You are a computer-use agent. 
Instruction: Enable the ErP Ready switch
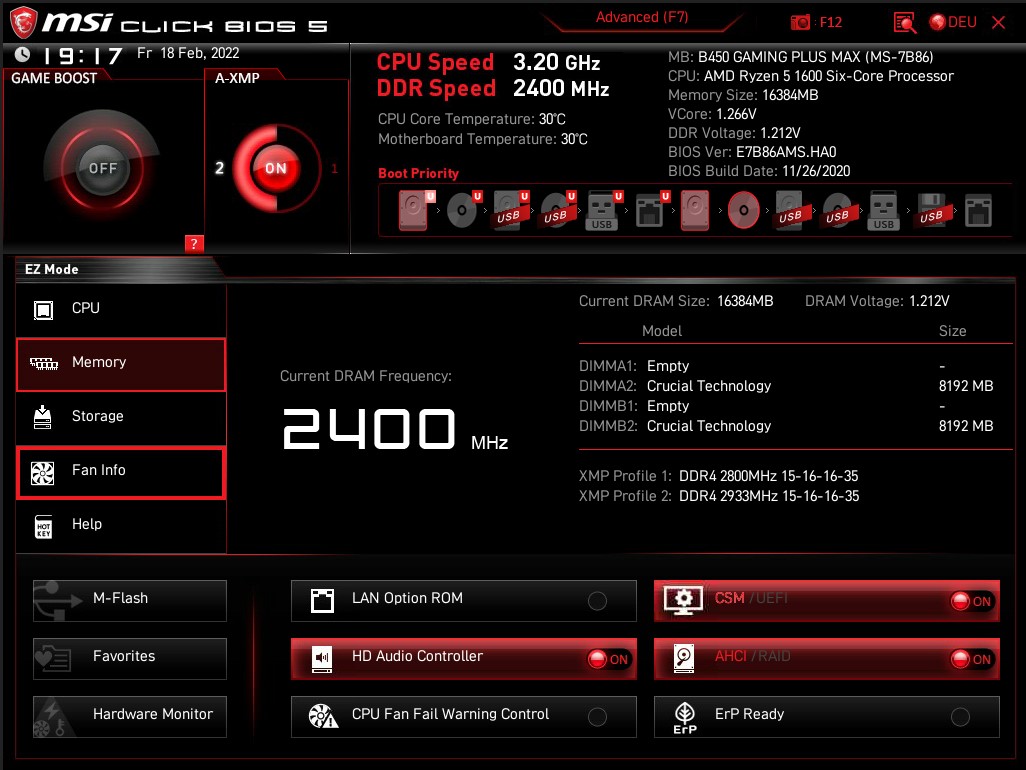(960, 717)
